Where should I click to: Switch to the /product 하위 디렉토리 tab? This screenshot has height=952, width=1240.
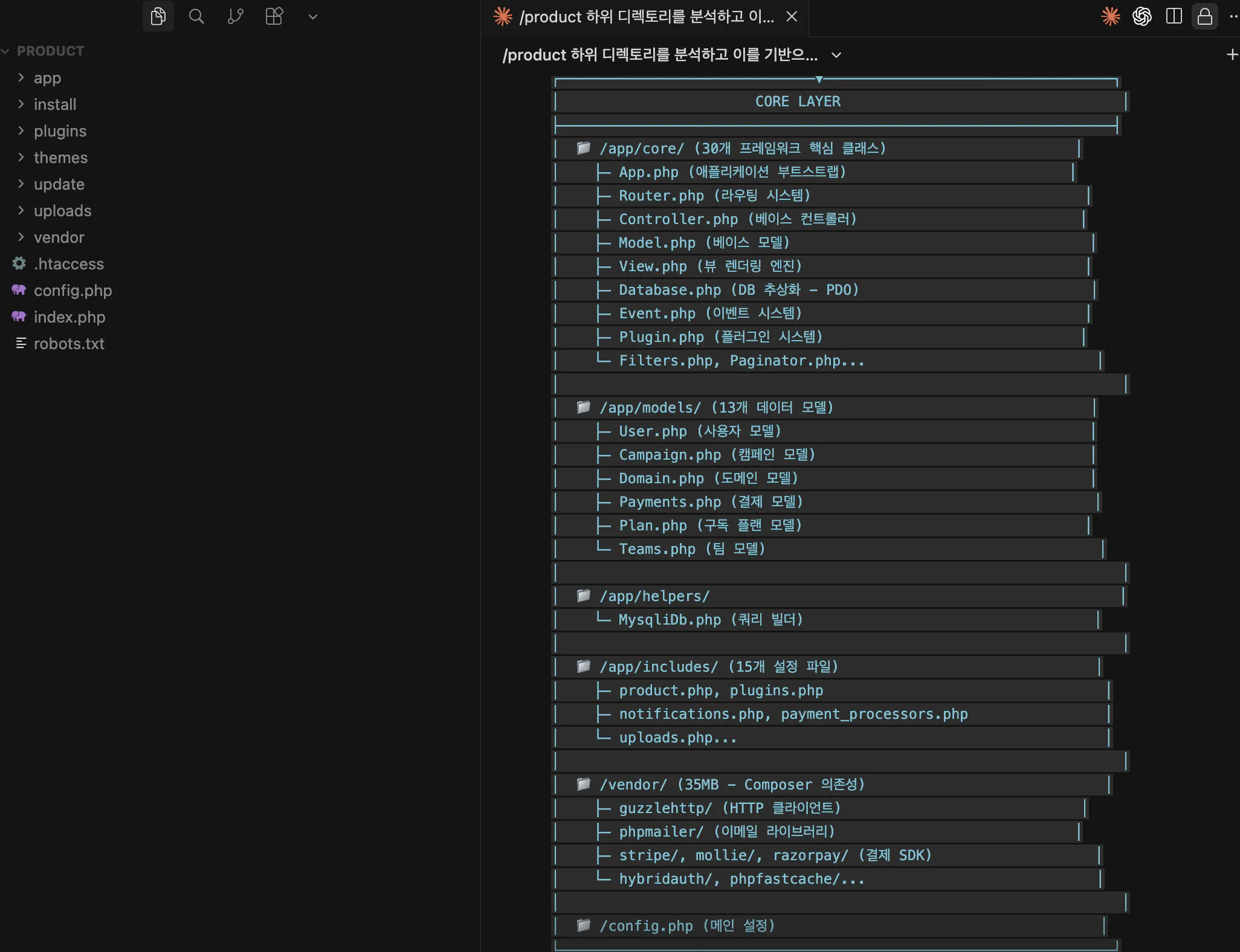pos(646,17)
